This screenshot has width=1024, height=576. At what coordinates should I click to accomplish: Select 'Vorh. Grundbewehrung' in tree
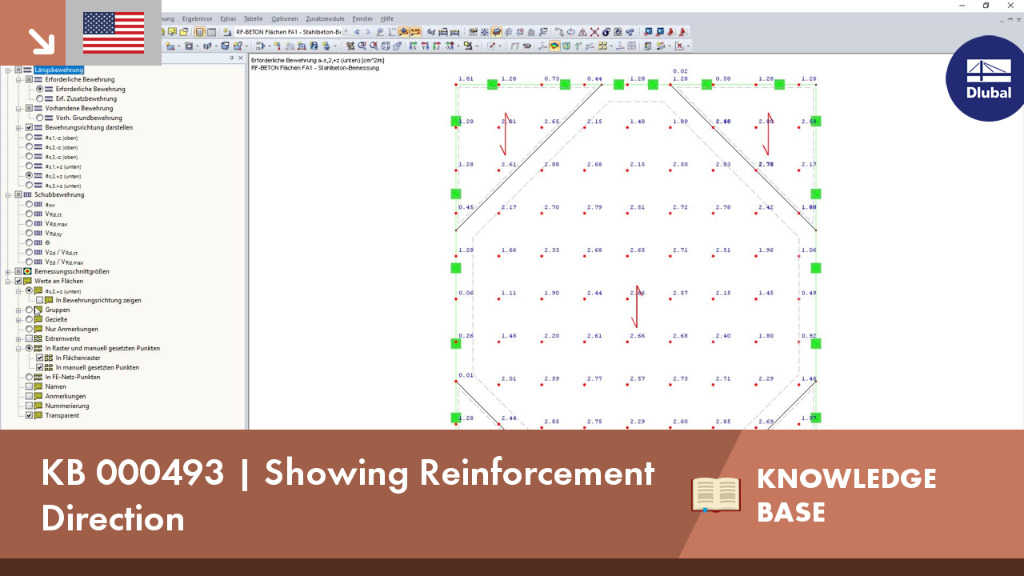88,118
